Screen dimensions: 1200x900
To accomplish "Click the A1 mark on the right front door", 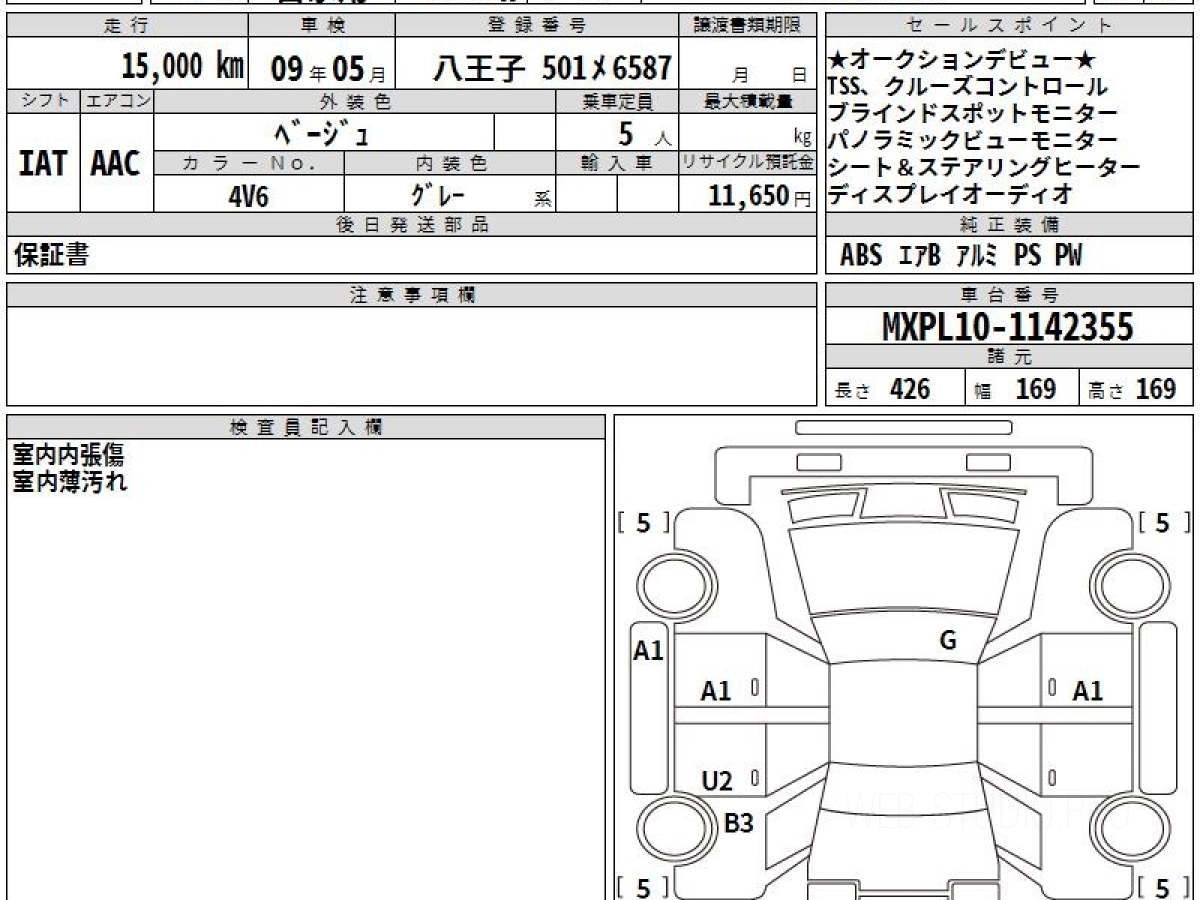I will [1088, 691].
